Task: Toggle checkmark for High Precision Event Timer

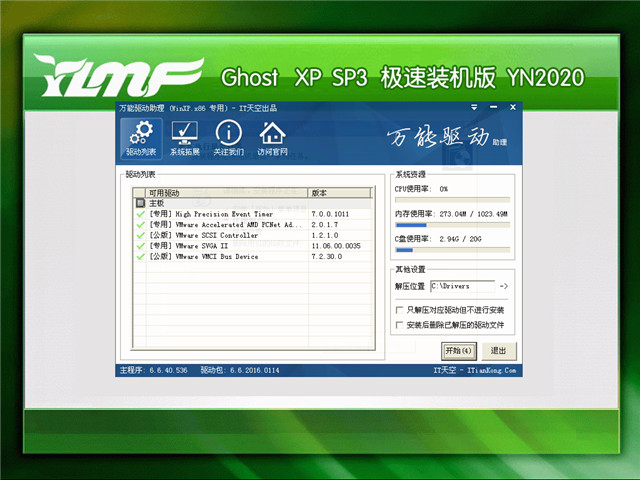Action: pyautogui.click(x=140, y=214)
